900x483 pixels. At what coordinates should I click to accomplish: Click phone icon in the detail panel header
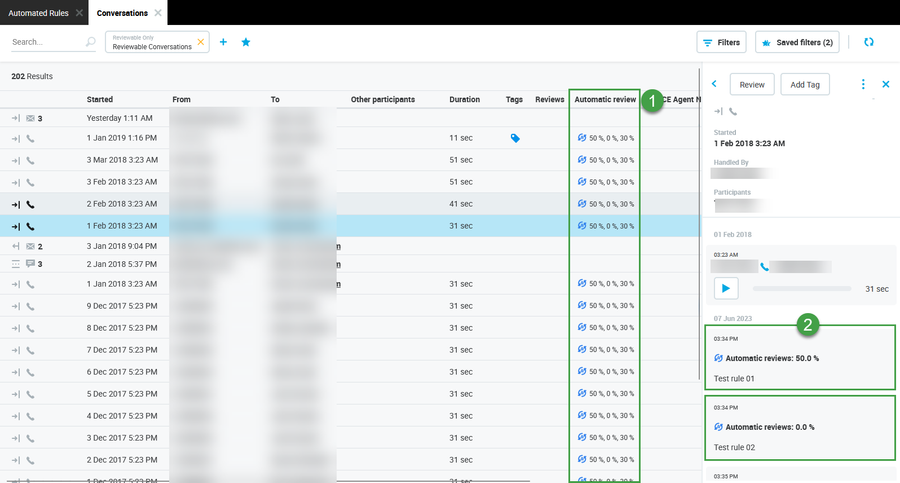pyautogui.click(x=733, y=111)
